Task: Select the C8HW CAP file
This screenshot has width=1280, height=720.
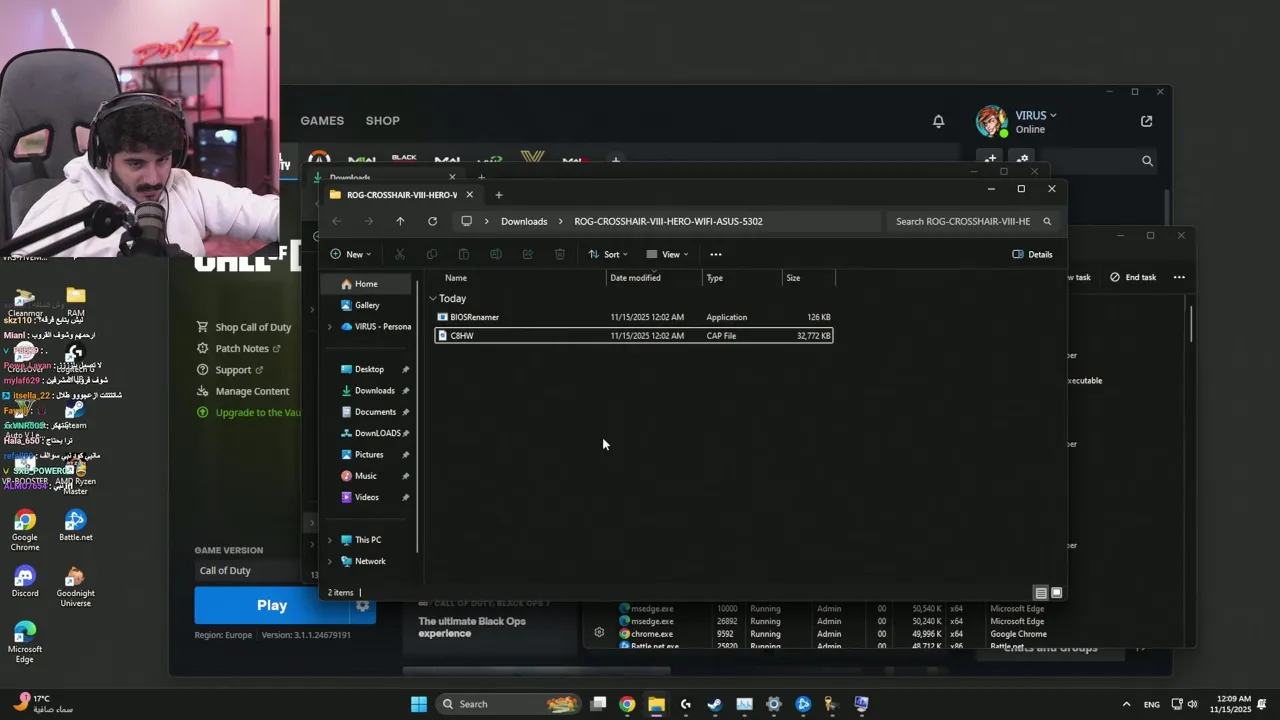Action: tap(633, 336)
